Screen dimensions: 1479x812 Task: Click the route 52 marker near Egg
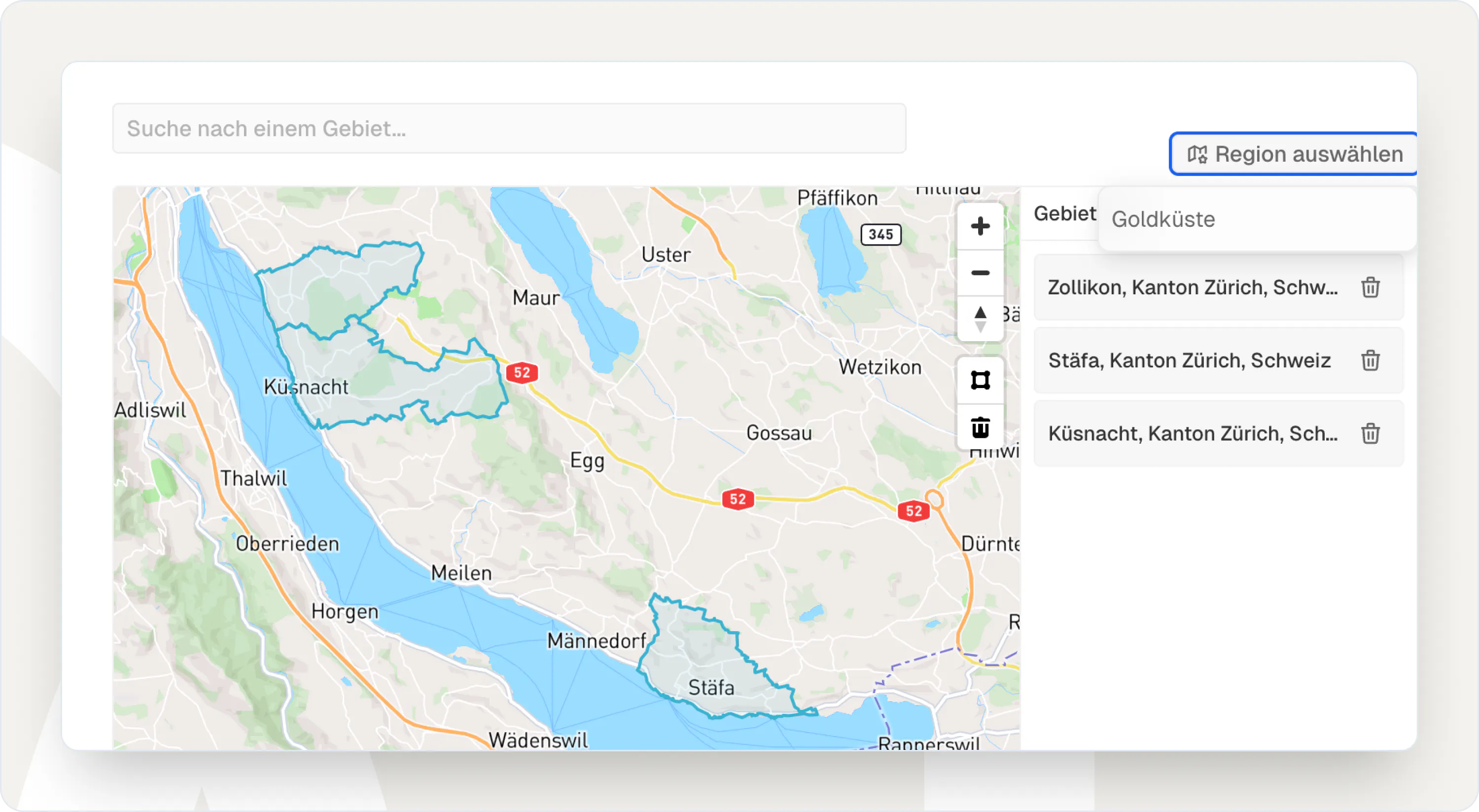coord(522,373)
